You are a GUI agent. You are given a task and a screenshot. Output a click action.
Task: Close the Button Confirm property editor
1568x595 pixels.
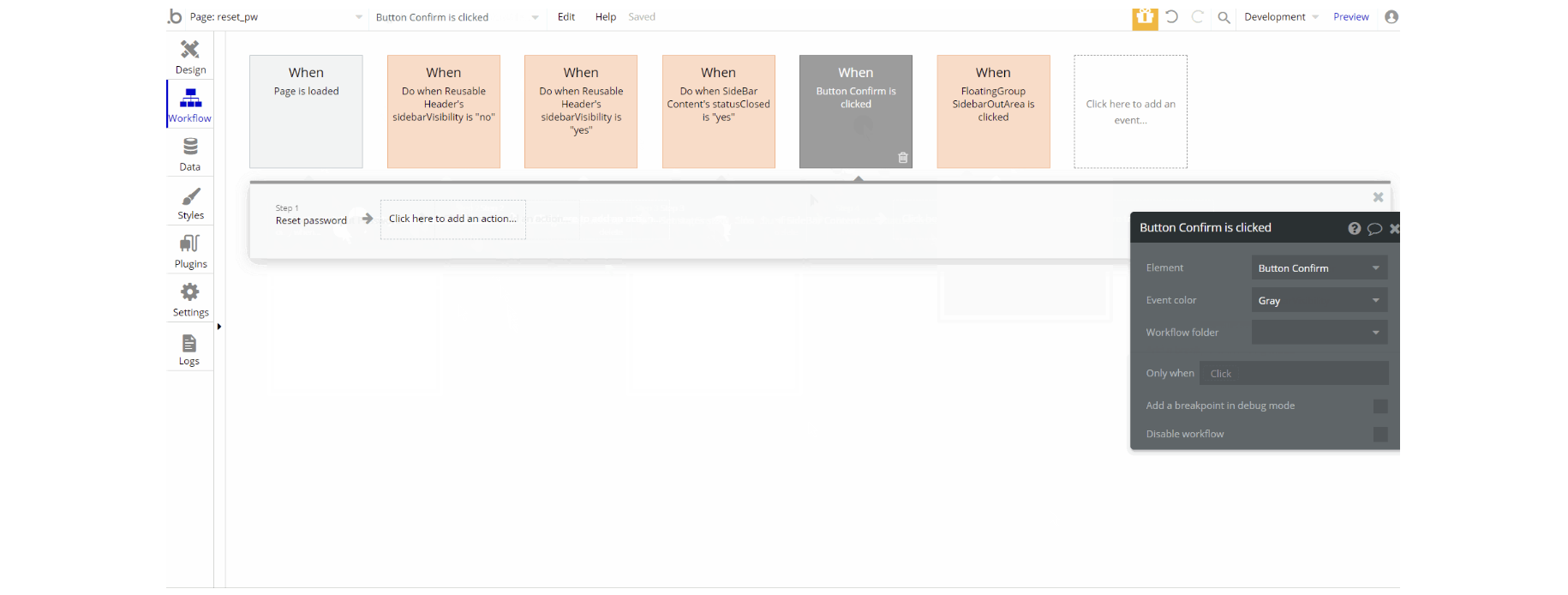1394,228
